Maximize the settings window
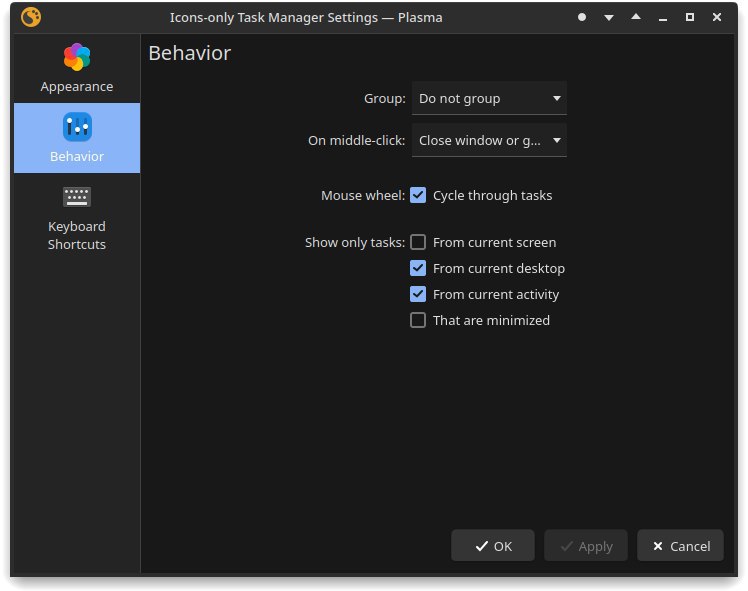Image resolution: width=748 pixels, height=591 pixels. pos(690,17)
